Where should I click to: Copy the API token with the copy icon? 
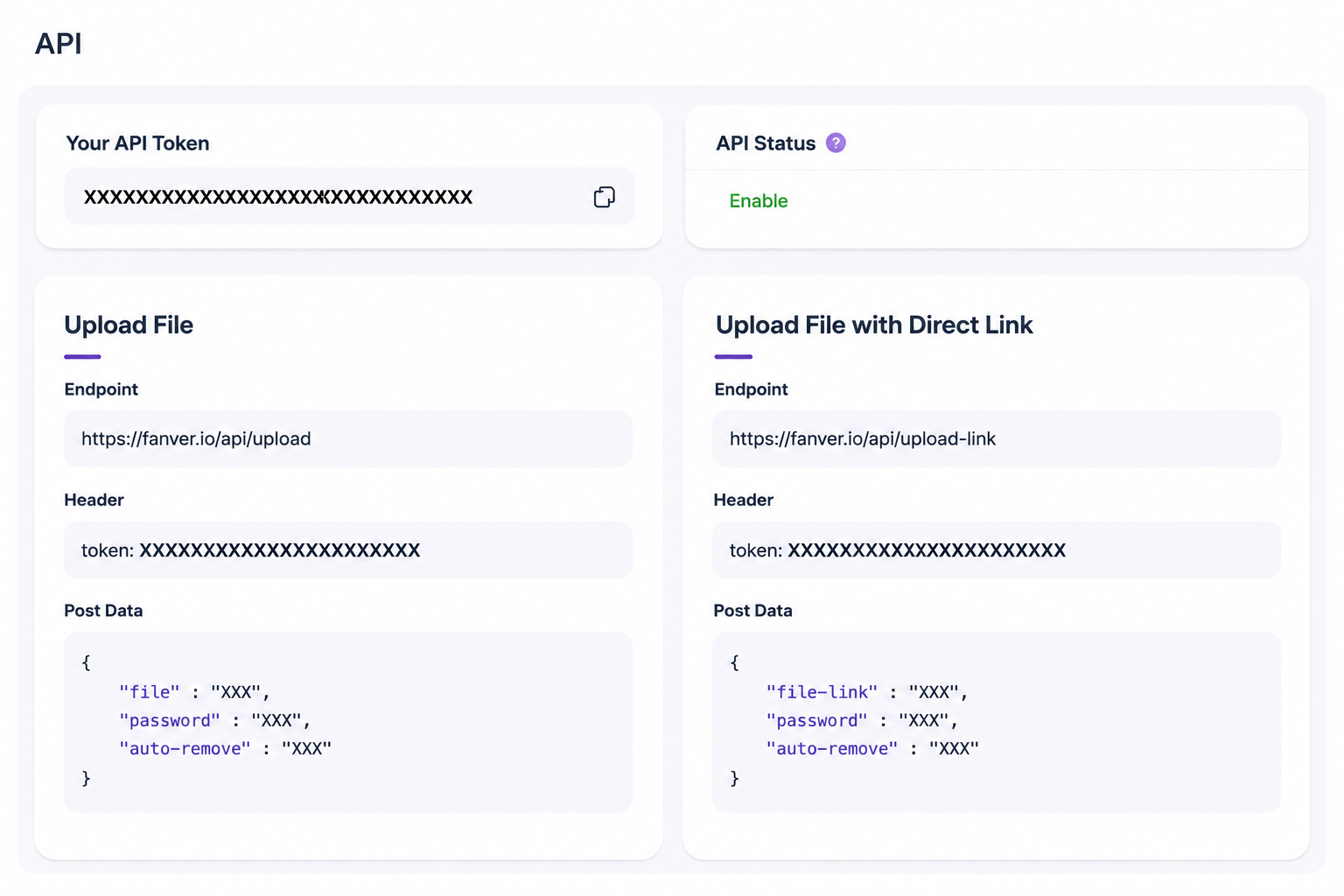604,197
